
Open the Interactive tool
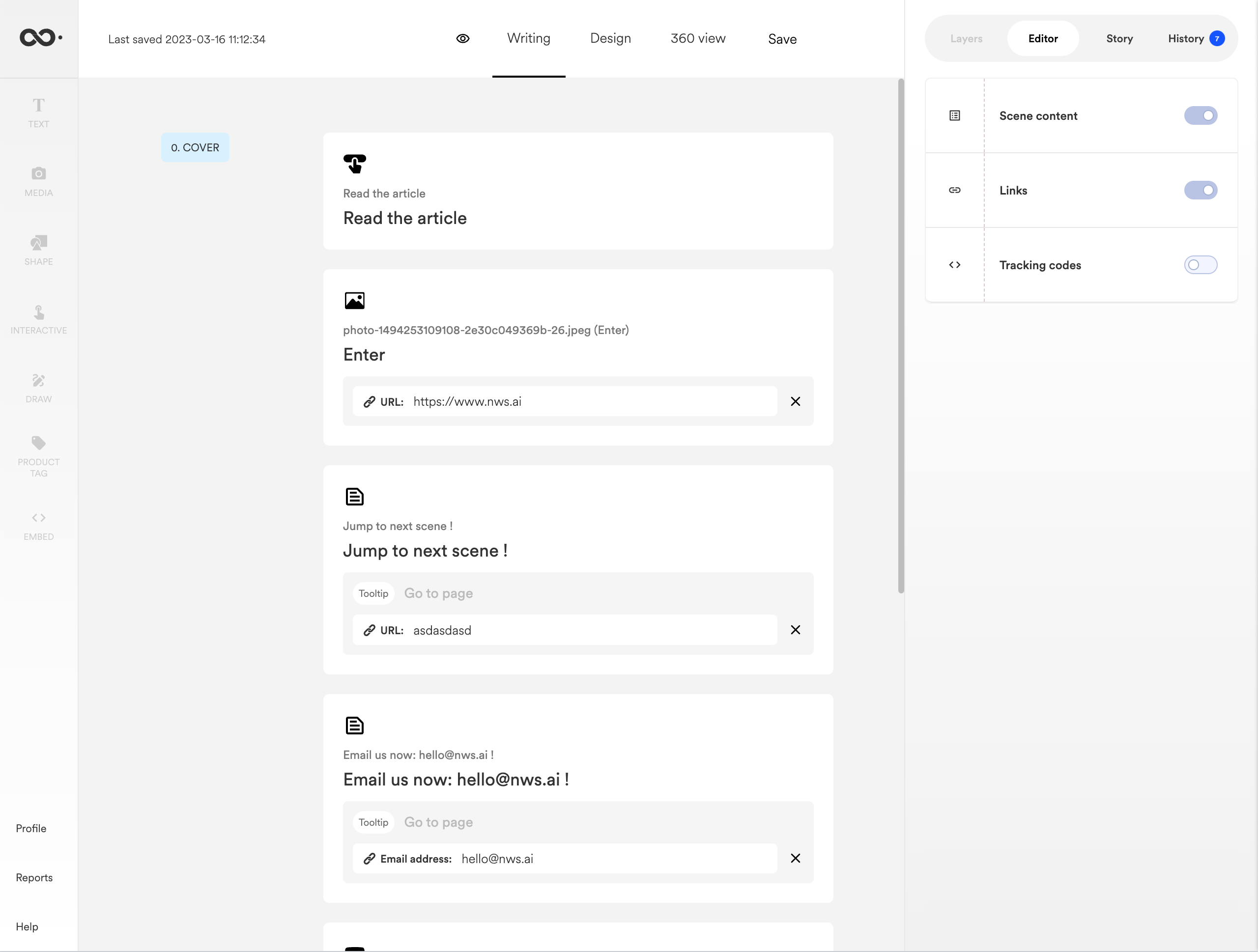[x=39, y=319]
